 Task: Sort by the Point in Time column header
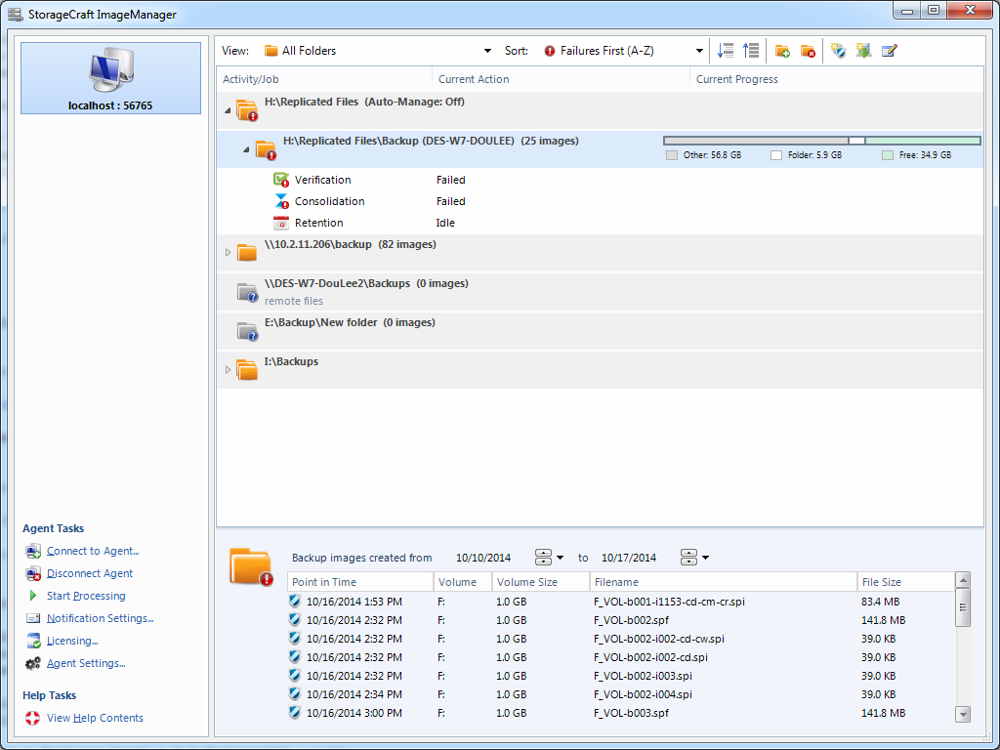[360, 582]
